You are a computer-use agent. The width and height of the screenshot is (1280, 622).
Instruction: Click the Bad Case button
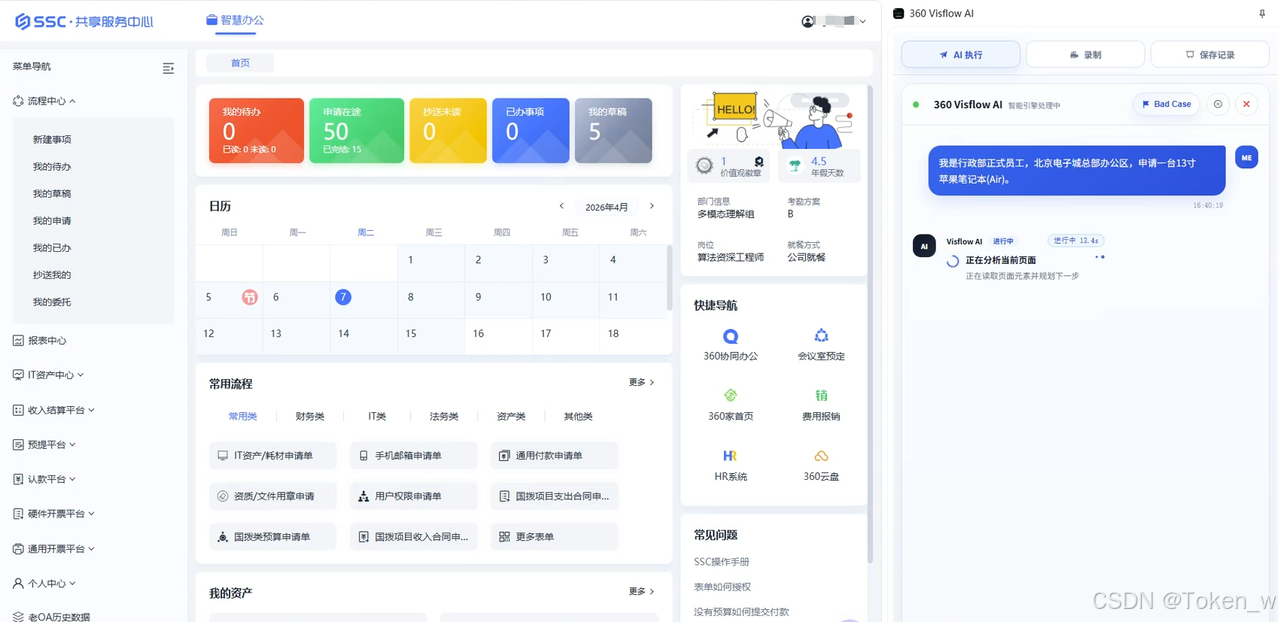point(1166,104)
